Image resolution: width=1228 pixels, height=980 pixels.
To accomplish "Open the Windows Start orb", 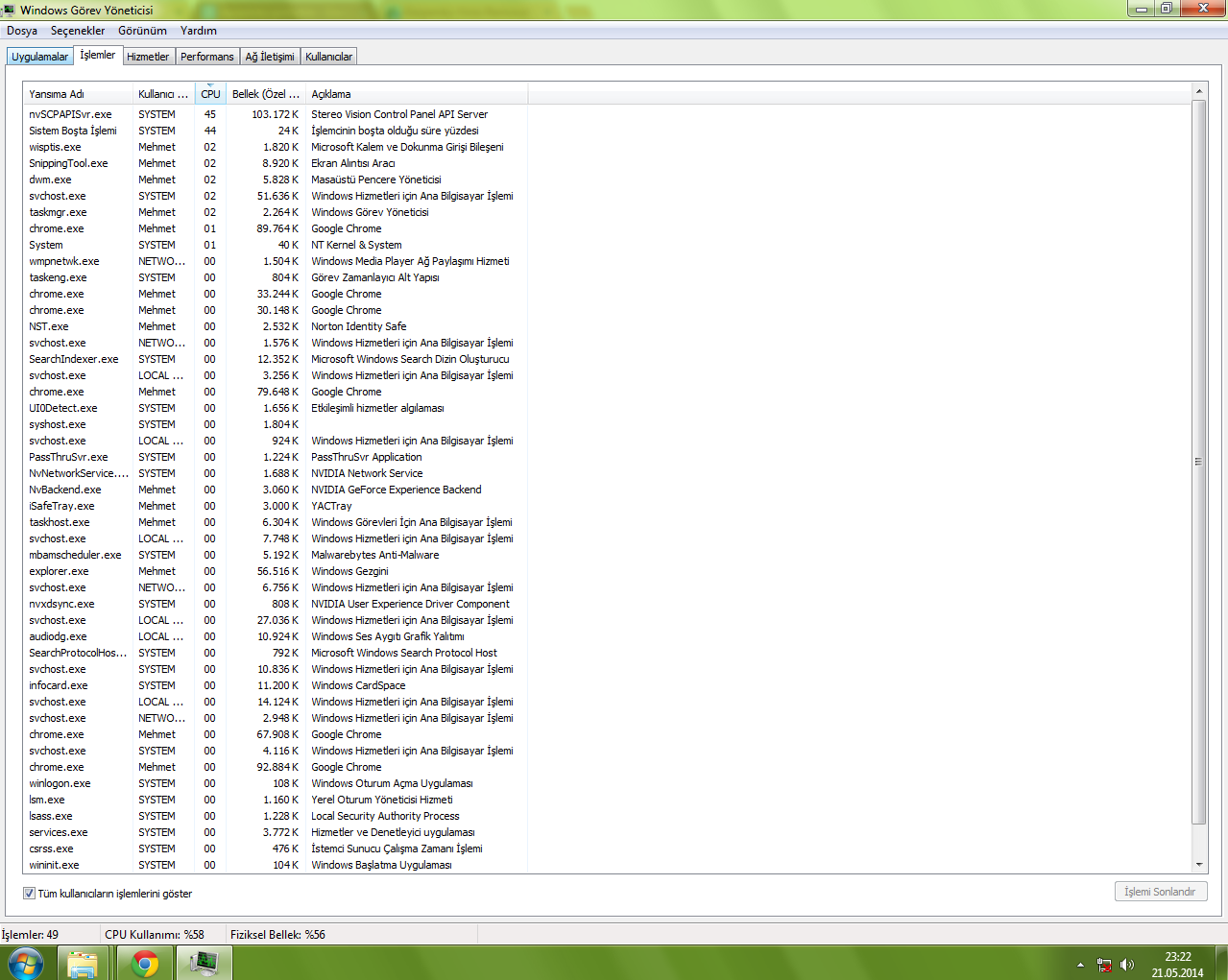I will coord(26,964).
